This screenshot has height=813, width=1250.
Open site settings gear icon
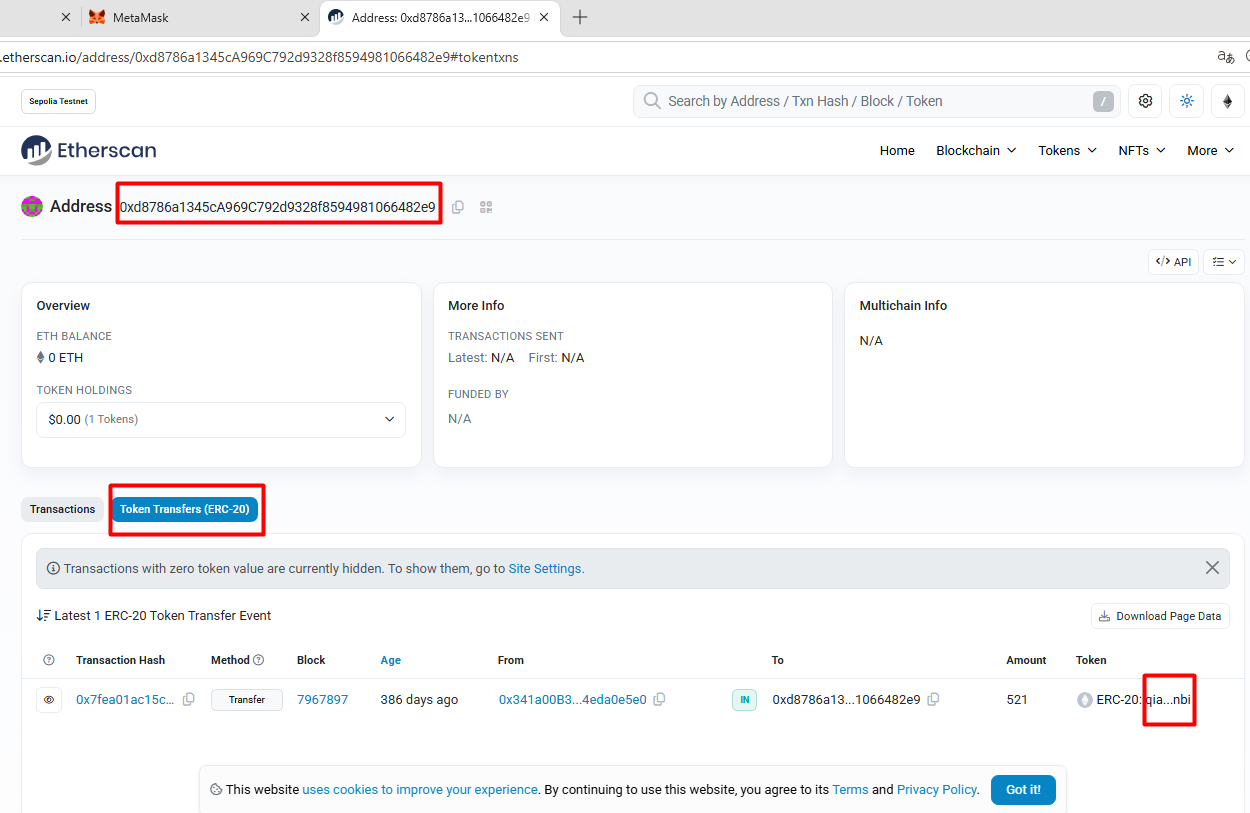1145,101
